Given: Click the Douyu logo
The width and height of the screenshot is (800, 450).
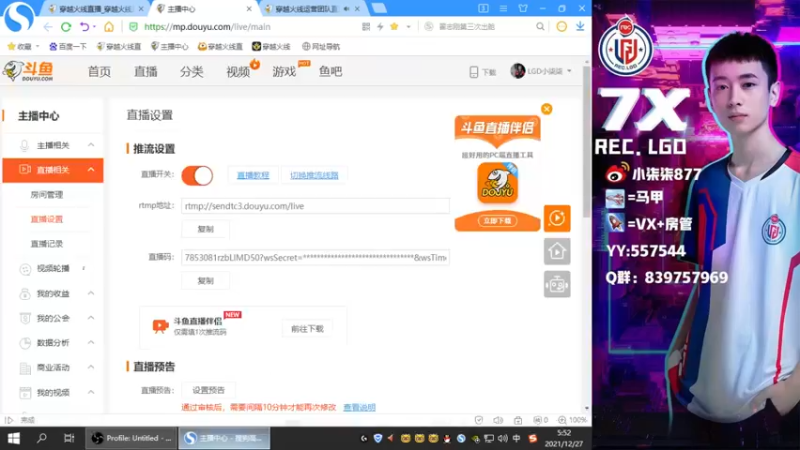Looking at the screenshot, I should tap(28, 71).
